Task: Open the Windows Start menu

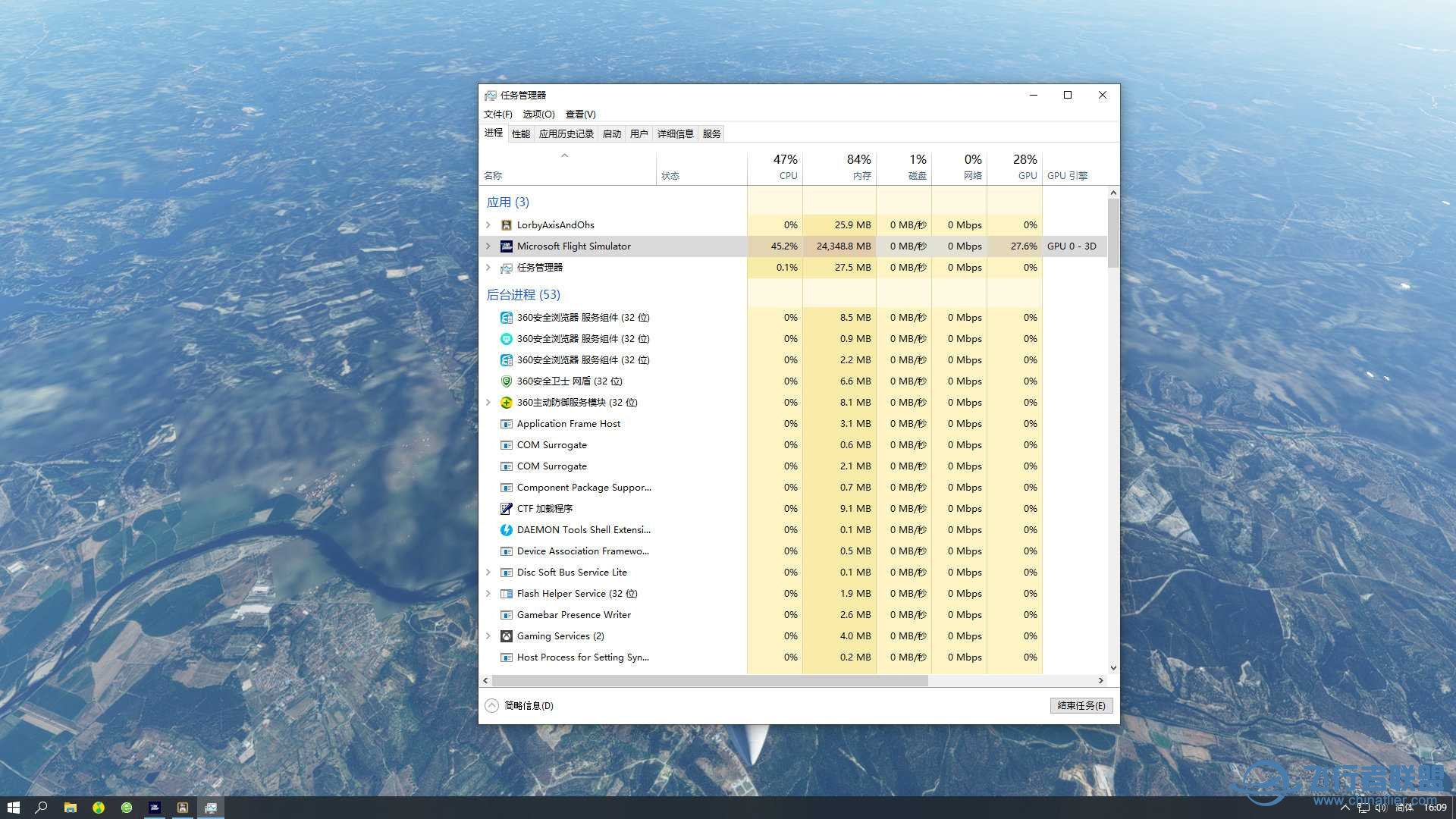Action: click(13, 808)
